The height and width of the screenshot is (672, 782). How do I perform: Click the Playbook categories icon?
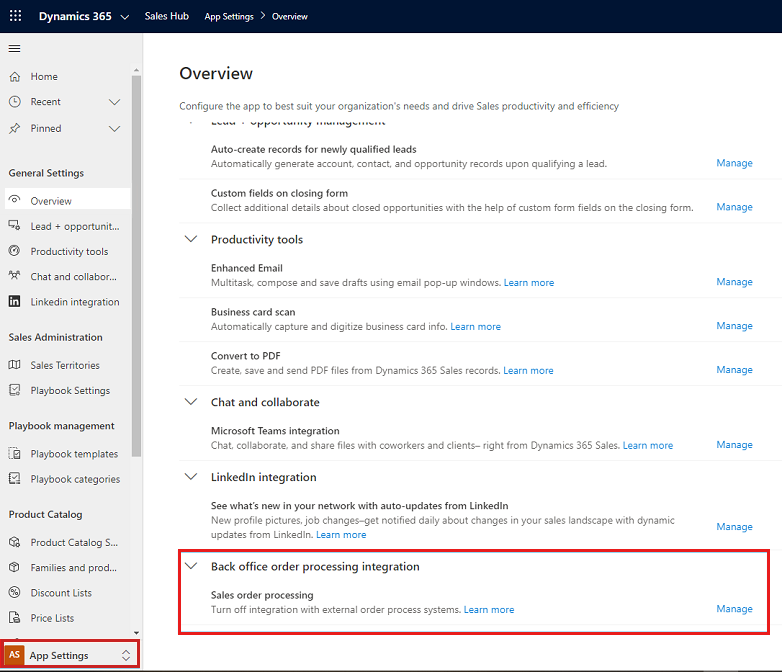coord(14,478)
